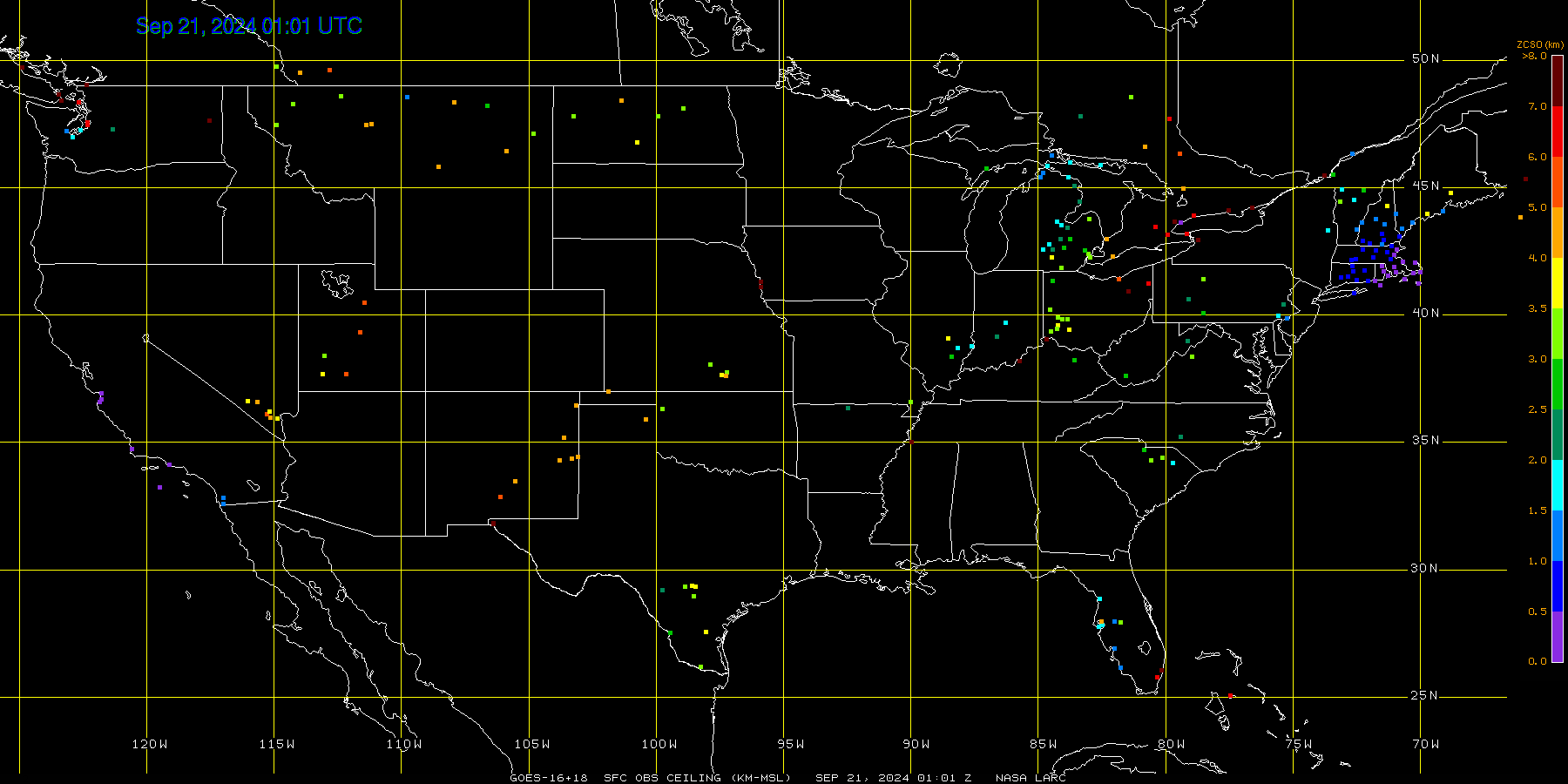Click the "0.0" color scale value
The width and height of the screenshot is (1568, 784).
click(1537, 661)
